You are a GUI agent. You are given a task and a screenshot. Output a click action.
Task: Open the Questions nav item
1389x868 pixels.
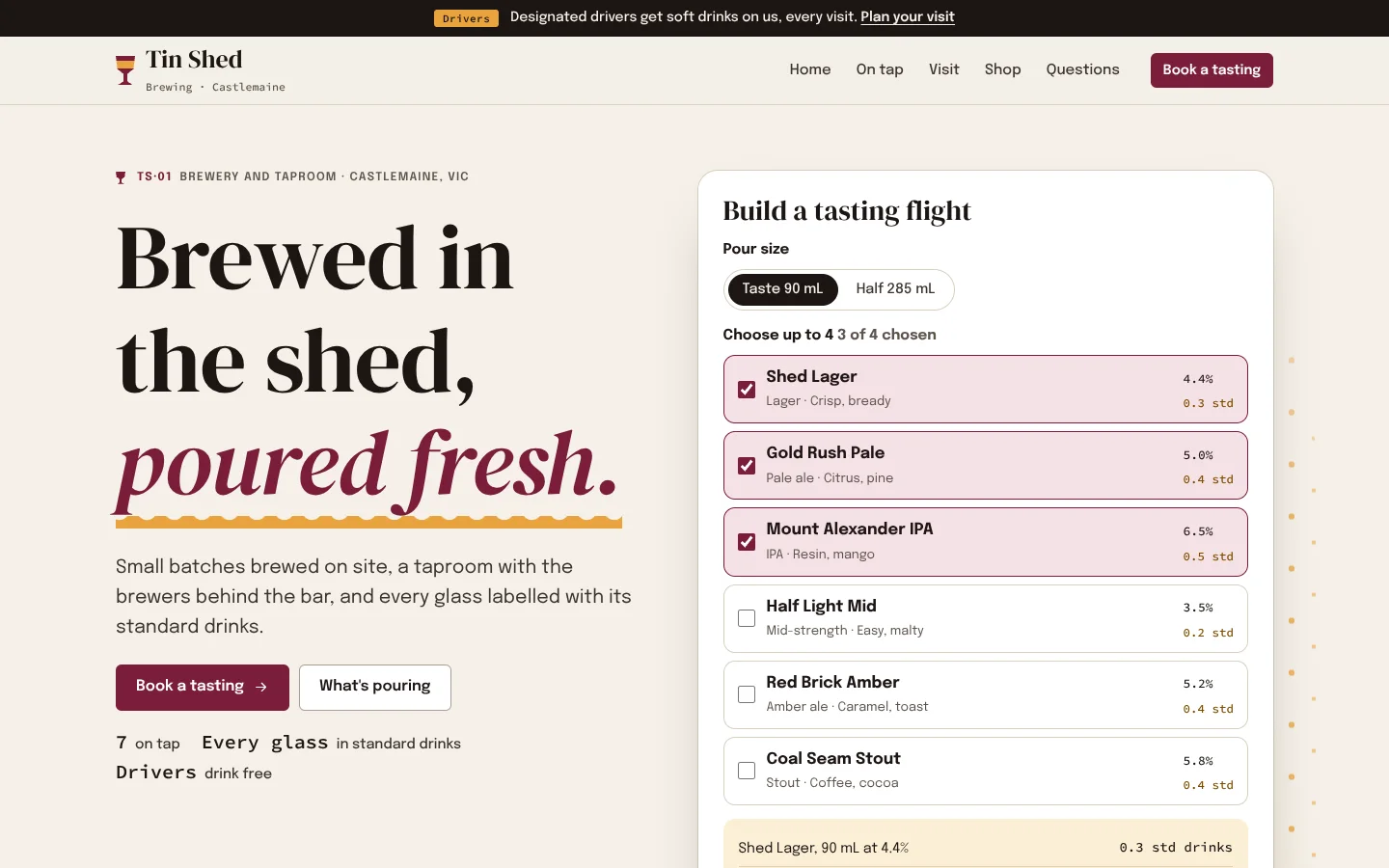click(1083, 69)
